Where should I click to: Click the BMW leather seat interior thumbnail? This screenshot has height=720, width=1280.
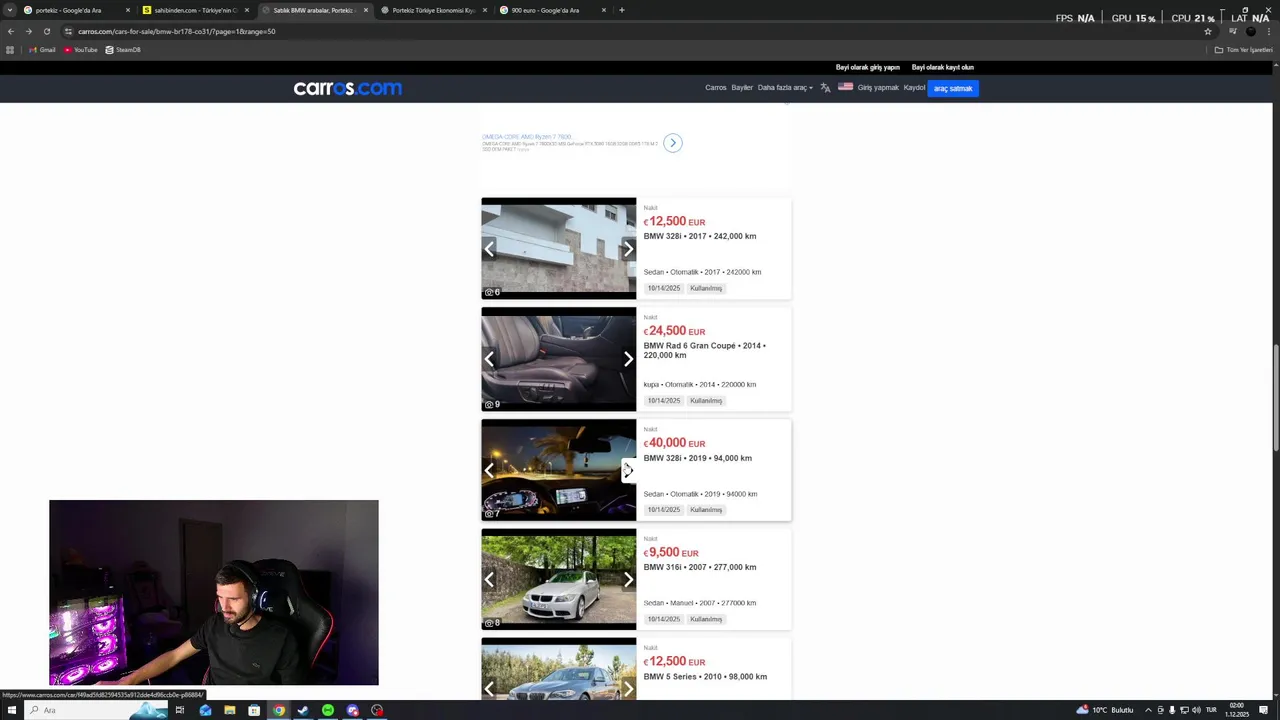click(x=558, y=359)
